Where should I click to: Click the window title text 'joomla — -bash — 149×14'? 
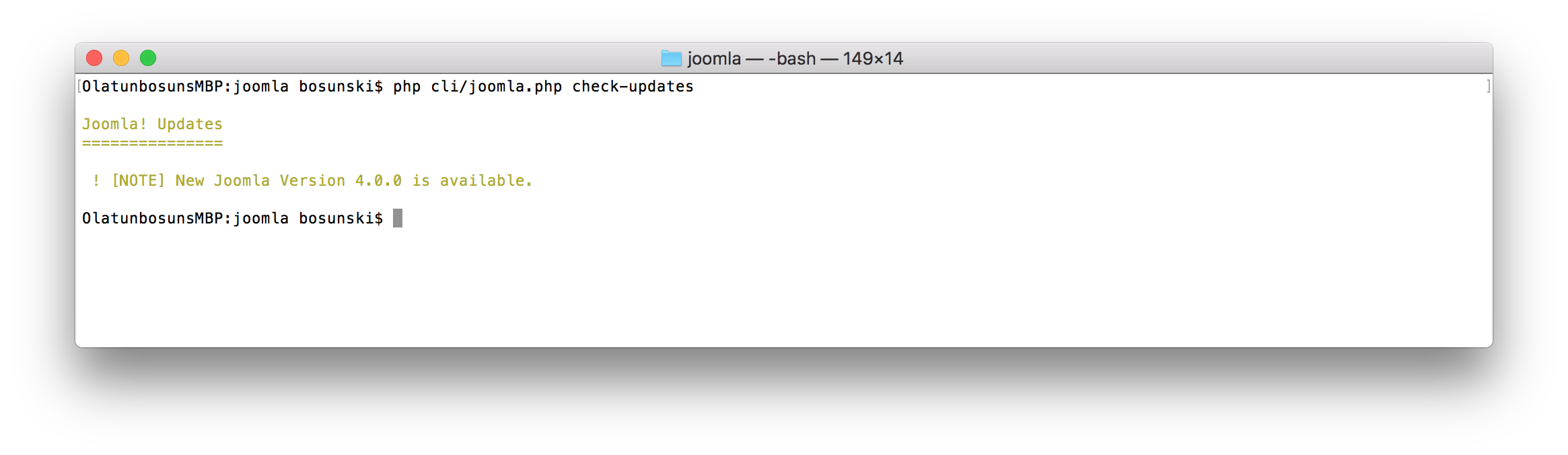pos(795,59)
